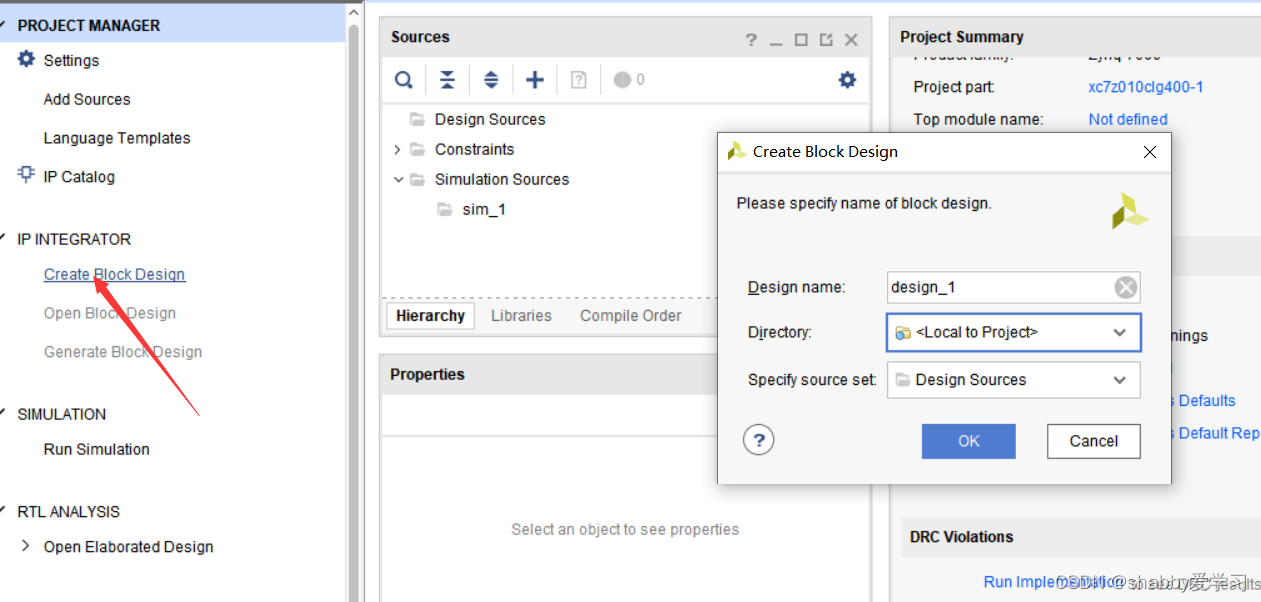Open Sources panel help question mark

751,40
